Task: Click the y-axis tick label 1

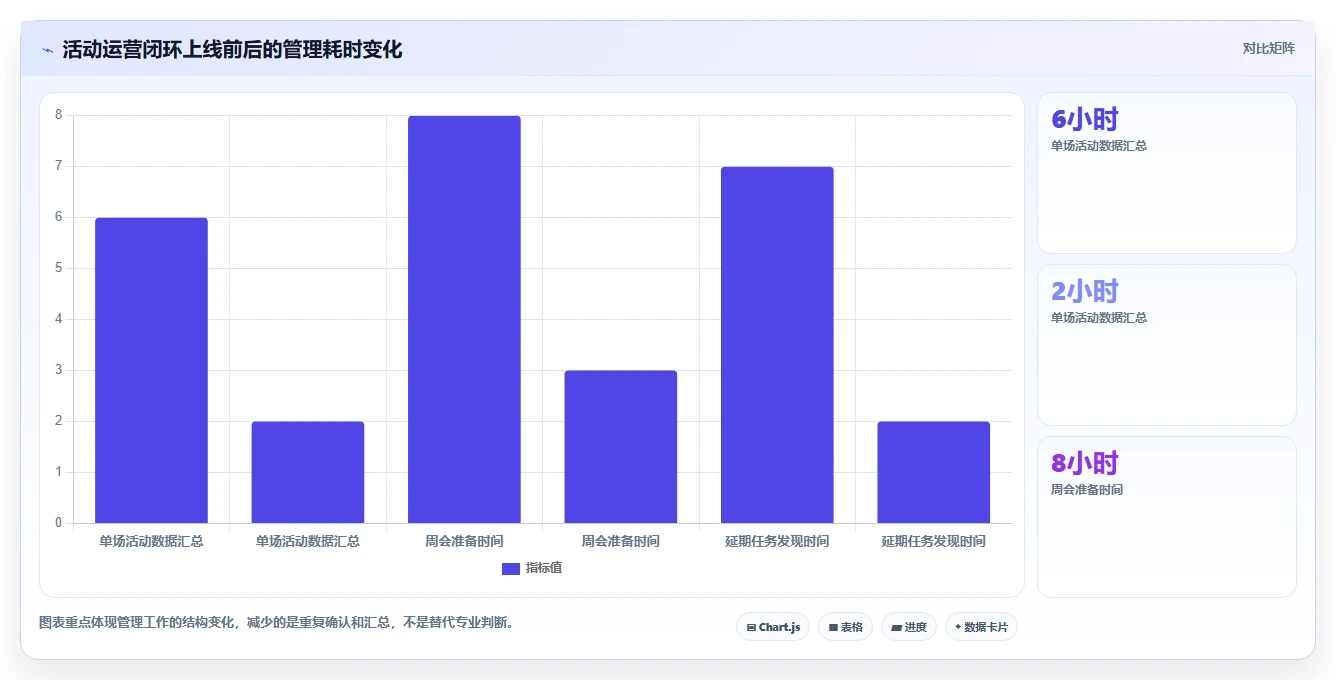Action: point(58,472)
